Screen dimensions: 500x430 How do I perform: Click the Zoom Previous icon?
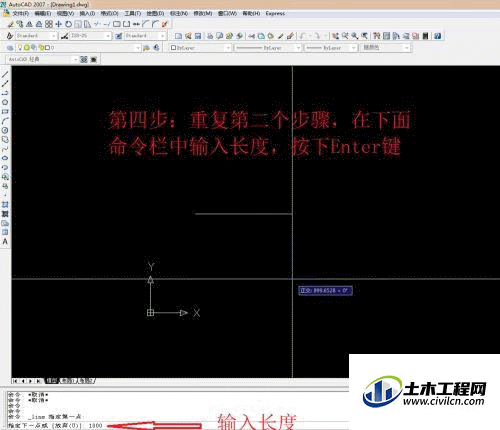(364, 36)
